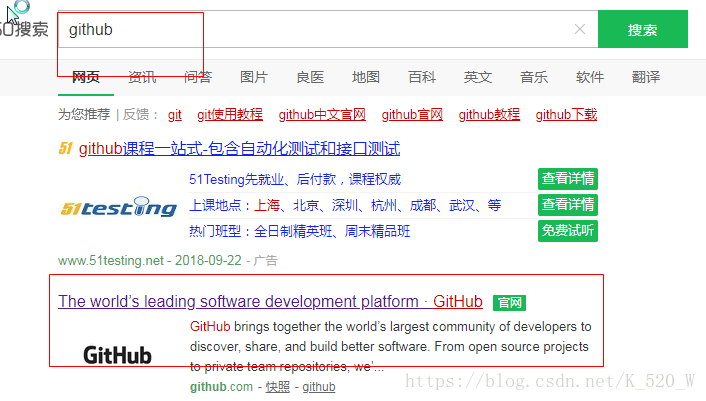
Task: Click the www.51testing.net URL text
Action: (111, 261)
